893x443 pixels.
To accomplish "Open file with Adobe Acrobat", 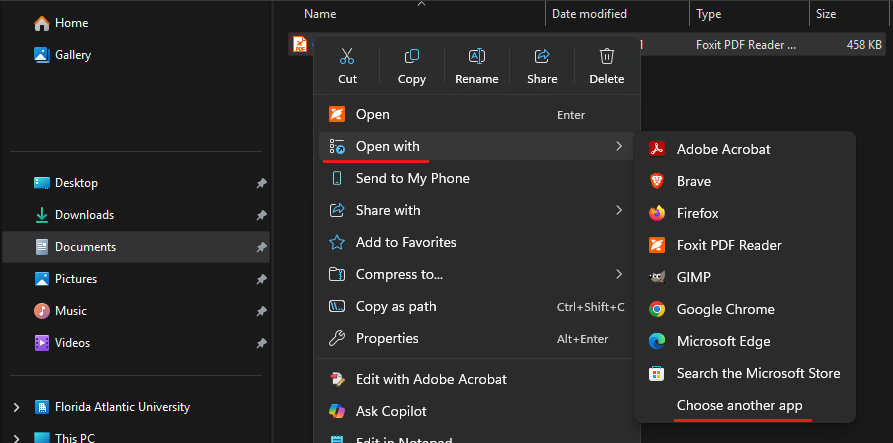I will point(723,149).
